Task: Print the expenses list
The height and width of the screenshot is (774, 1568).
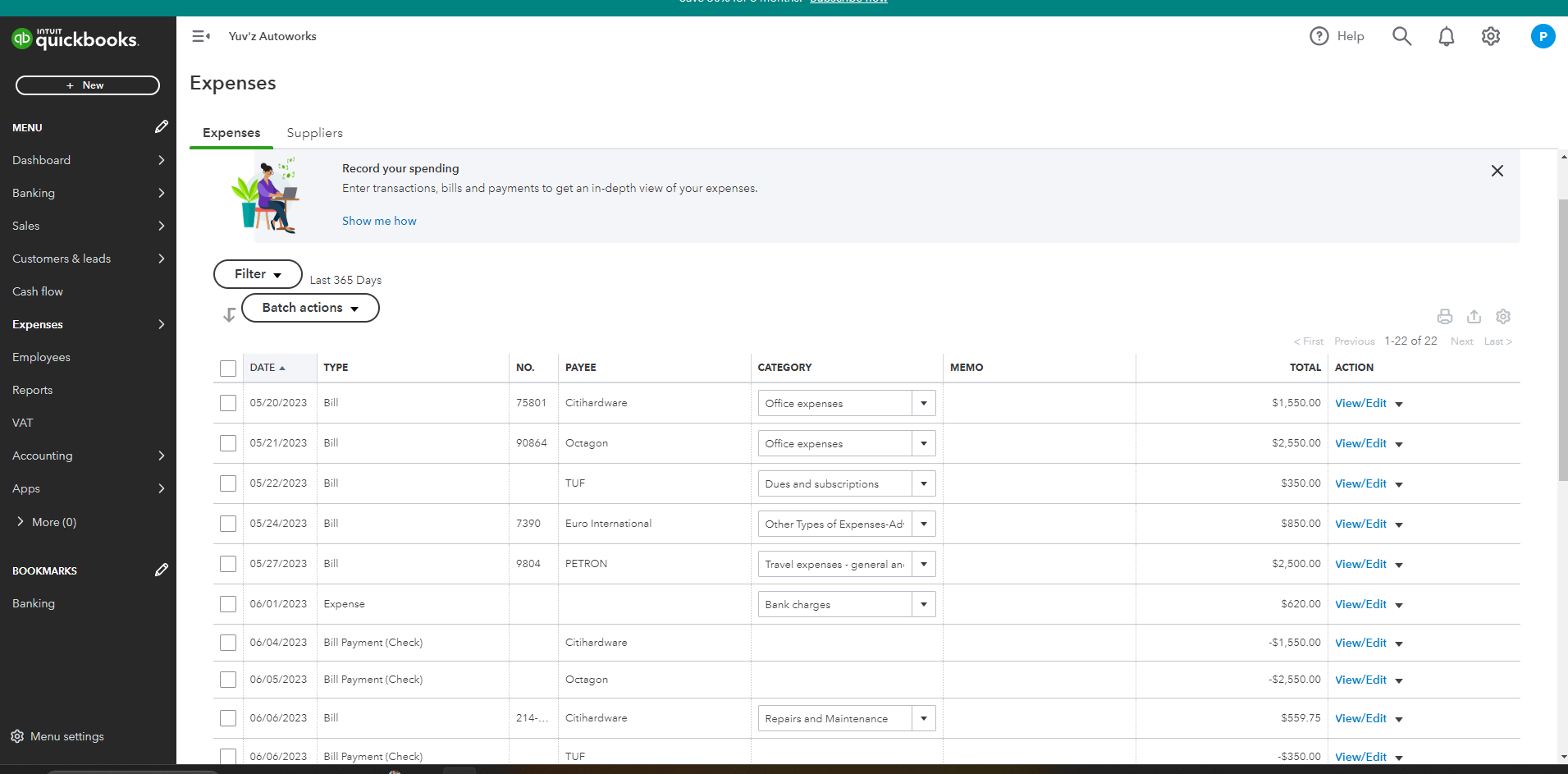Action: pos(1445,317)
